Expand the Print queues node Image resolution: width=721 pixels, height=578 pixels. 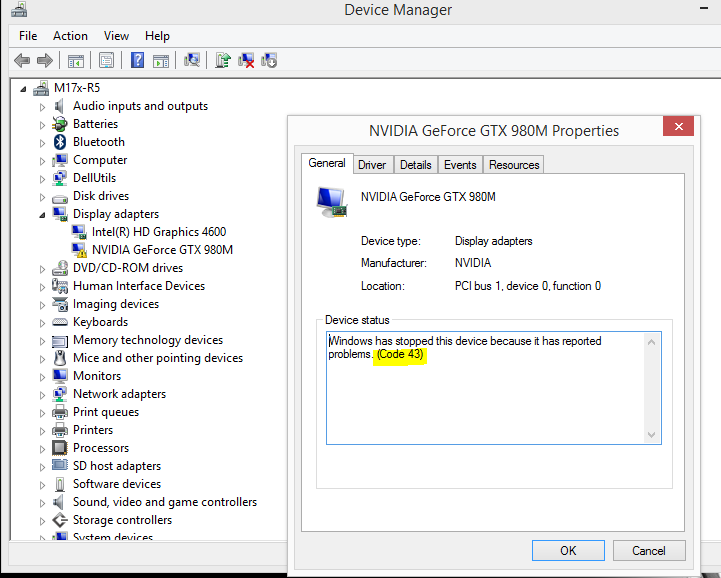click(42, 413)
